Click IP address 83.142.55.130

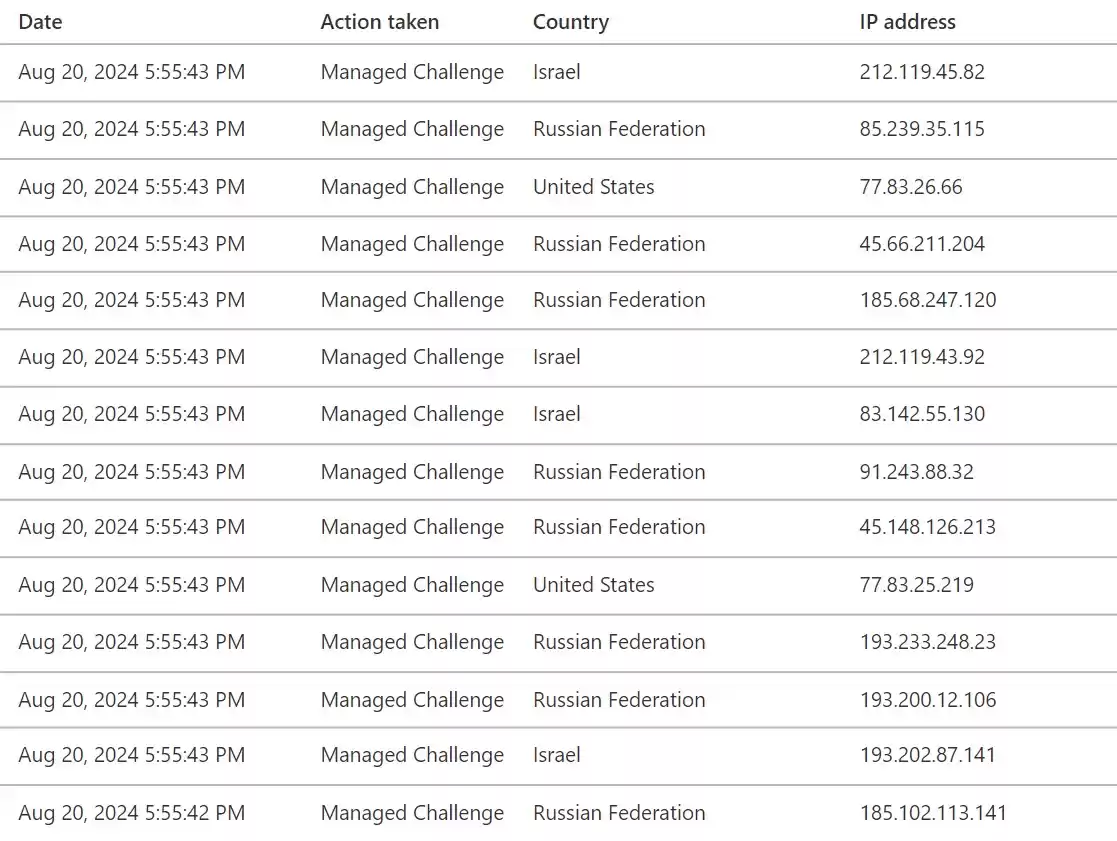(922, 414)
